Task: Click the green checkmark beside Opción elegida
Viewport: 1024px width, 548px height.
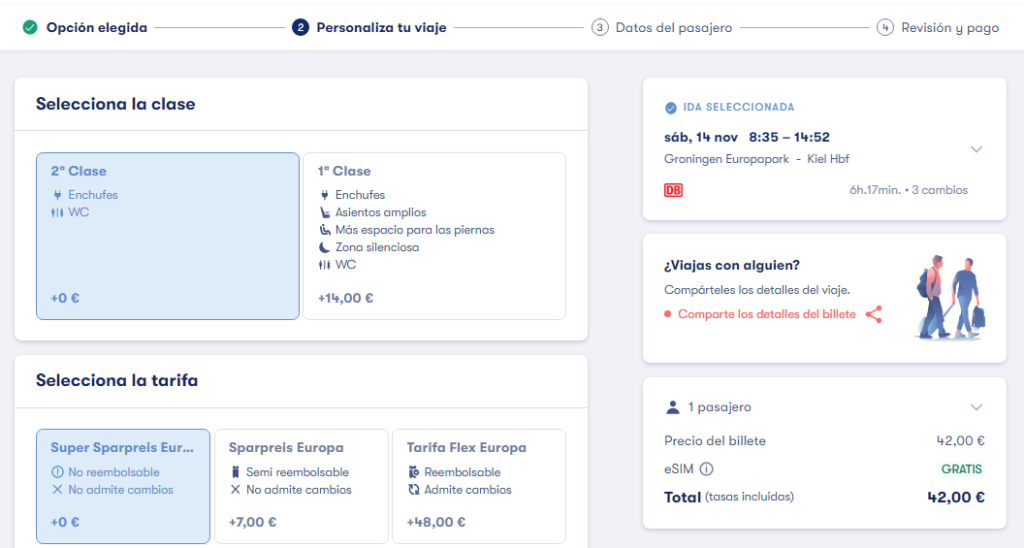Action: pos(30,27)
